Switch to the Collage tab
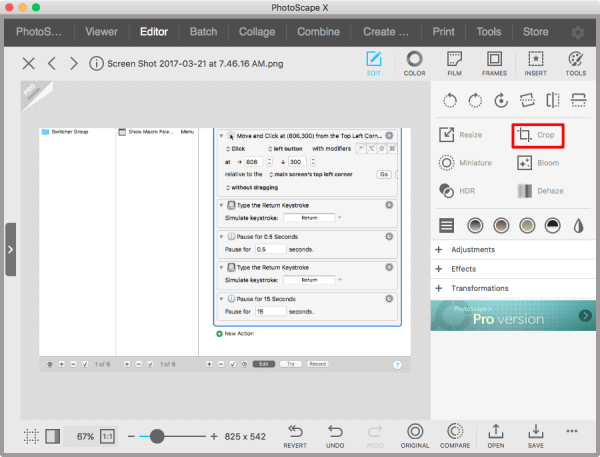This screenshot has width=600, height=457. 257,32
